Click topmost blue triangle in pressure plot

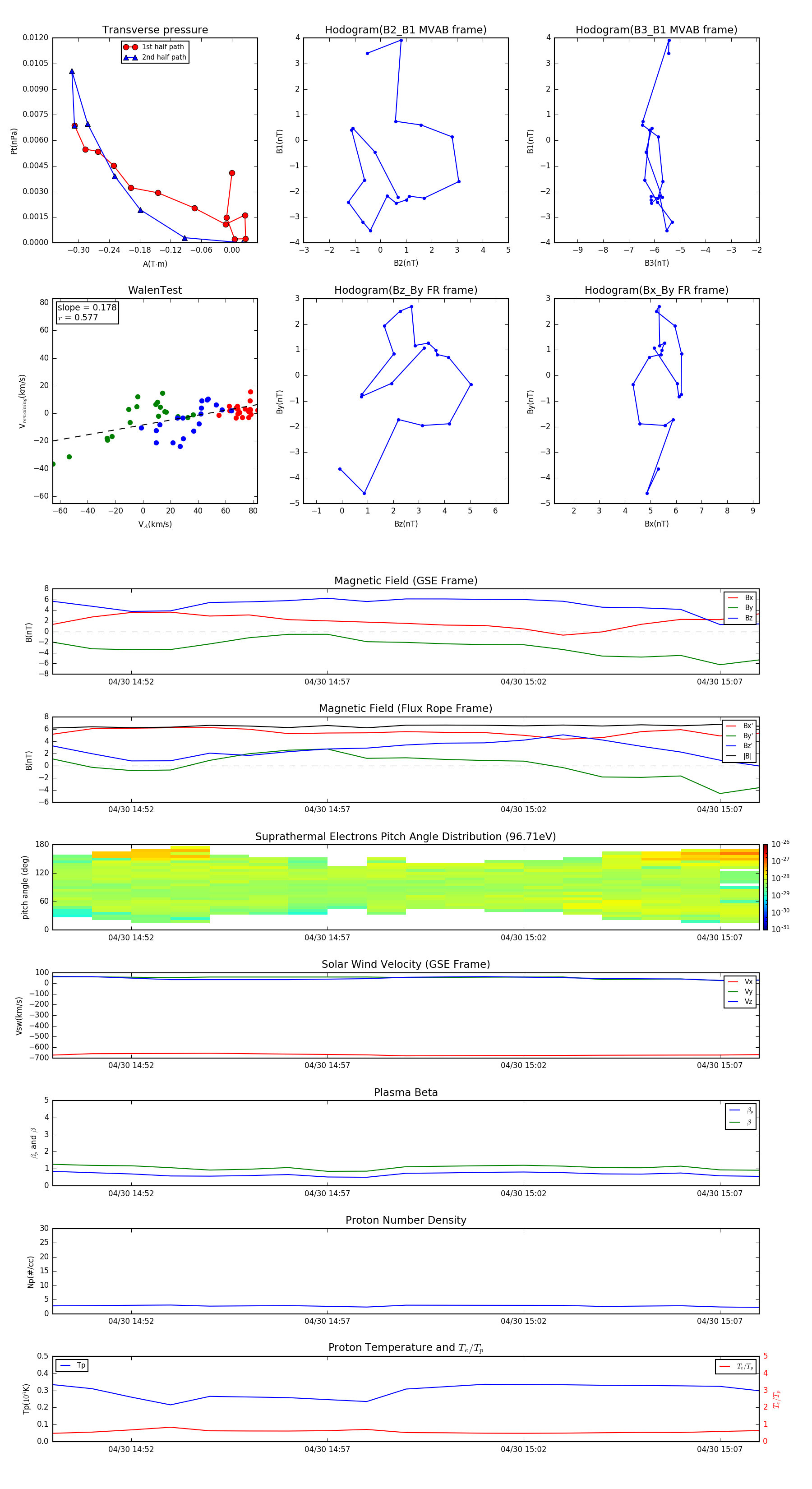[72, 72]
